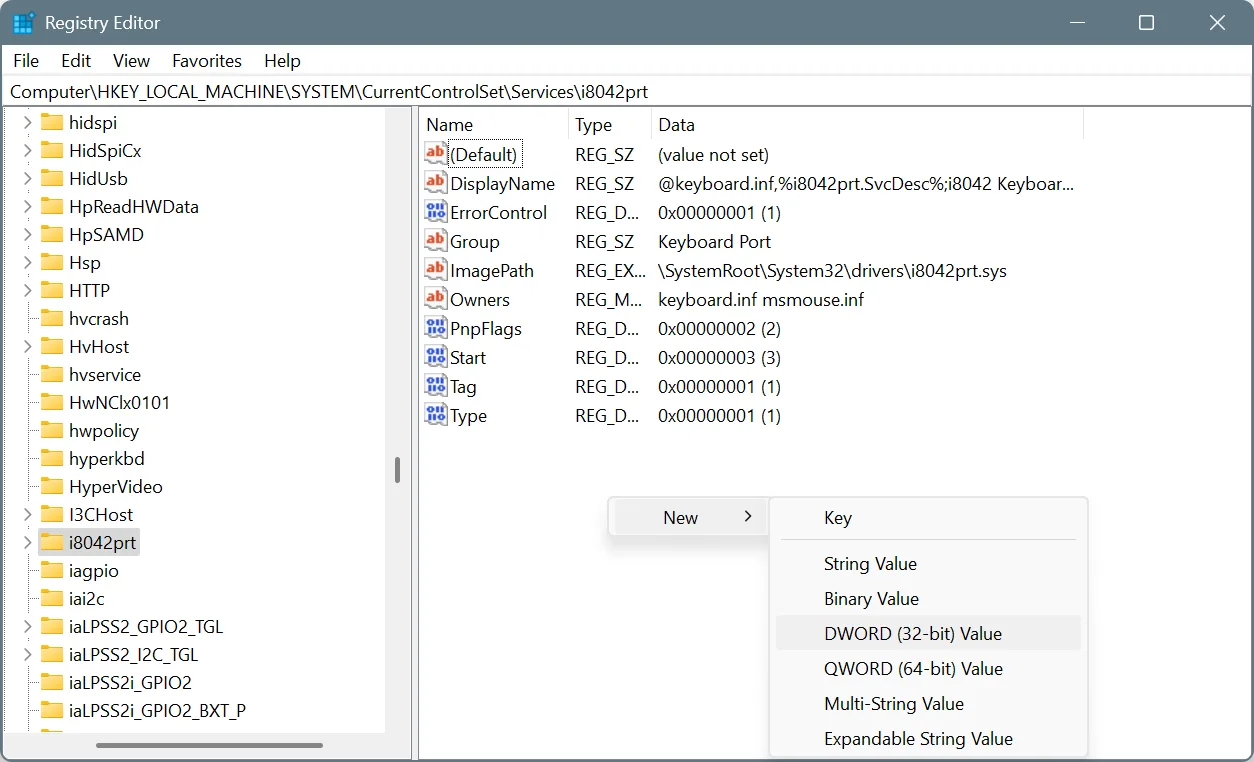Choose DWORD (32-bit) Value from submenu

point(928,633)
